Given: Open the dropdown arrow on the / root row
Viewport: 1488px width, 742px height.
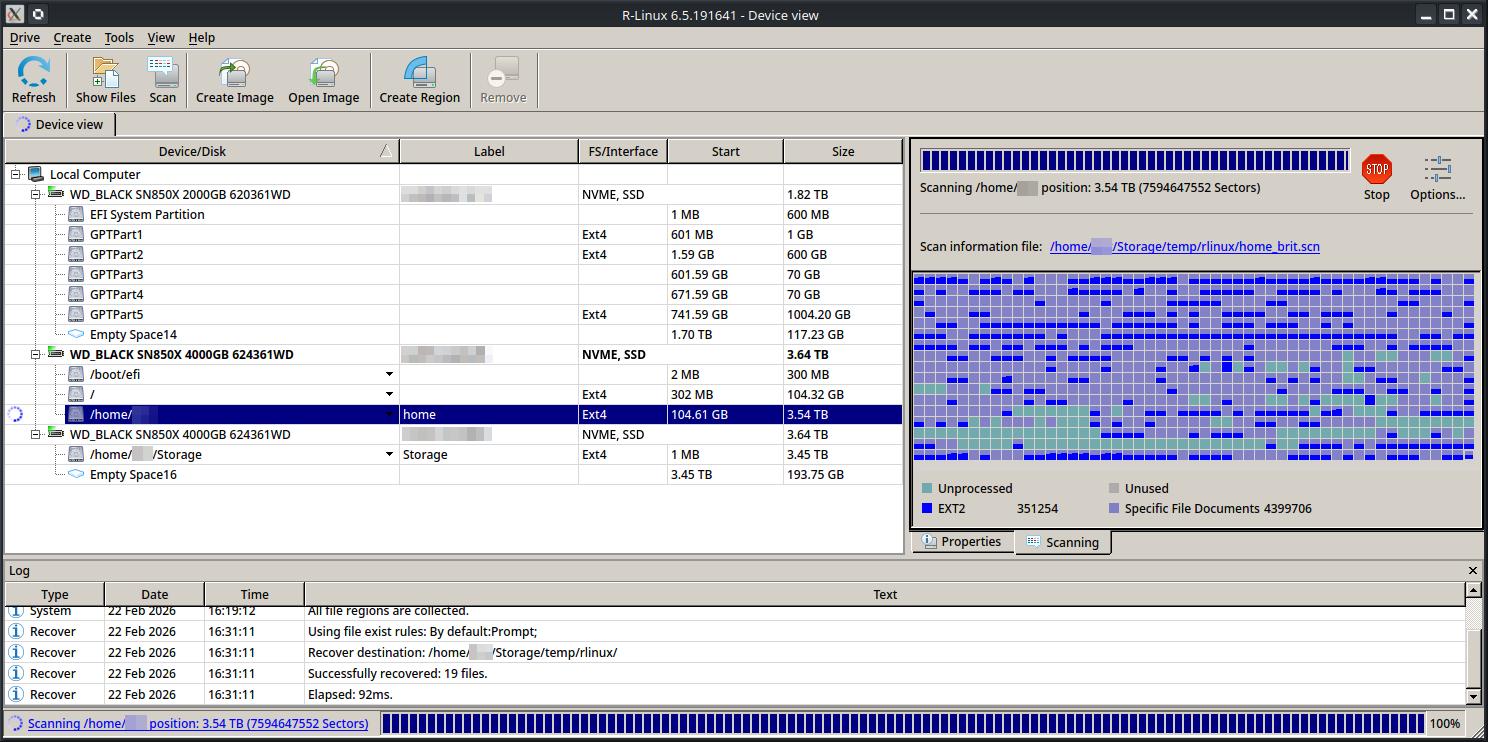Looking at the screenshot, I should point(390,394).
